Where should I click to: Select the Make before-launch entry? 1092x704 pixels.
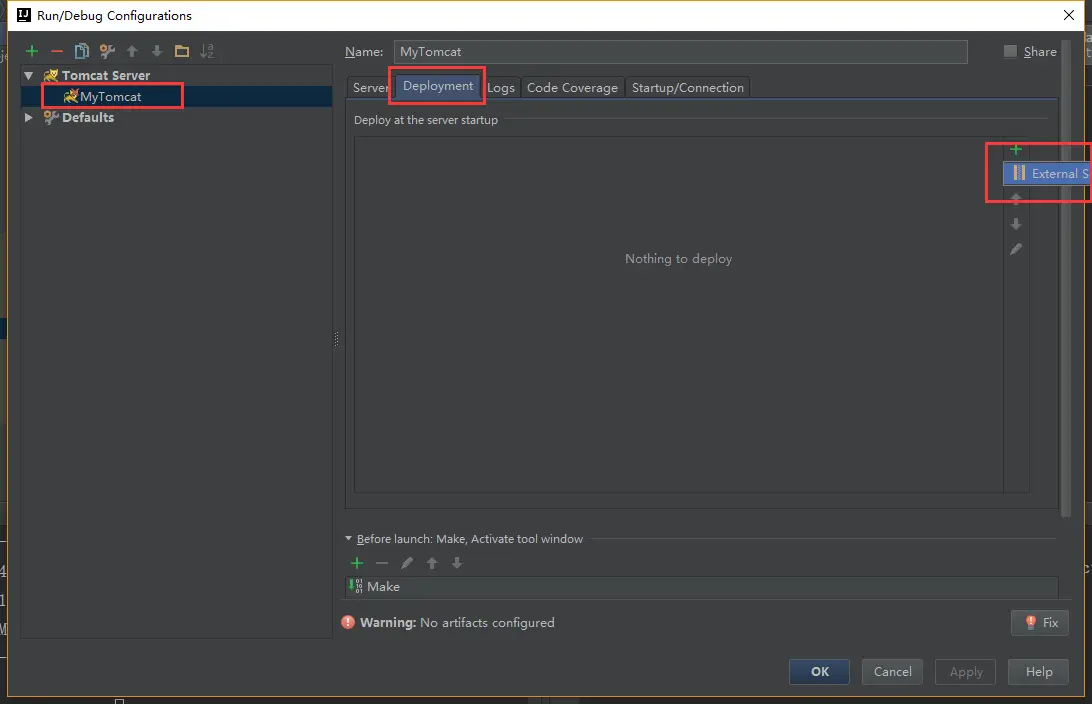point(702,586)
